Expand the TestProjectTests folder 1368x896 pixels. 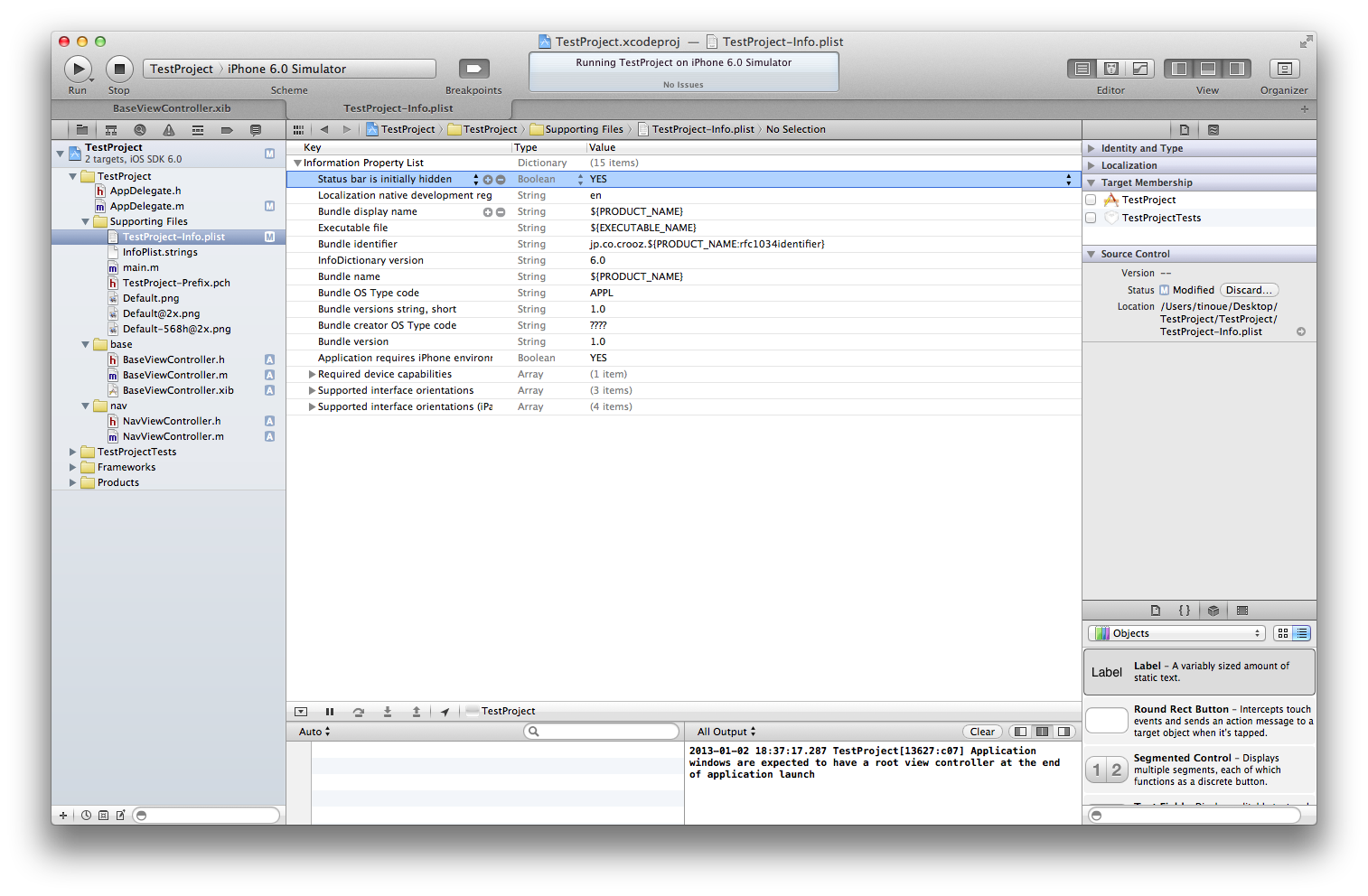(73, 453)
